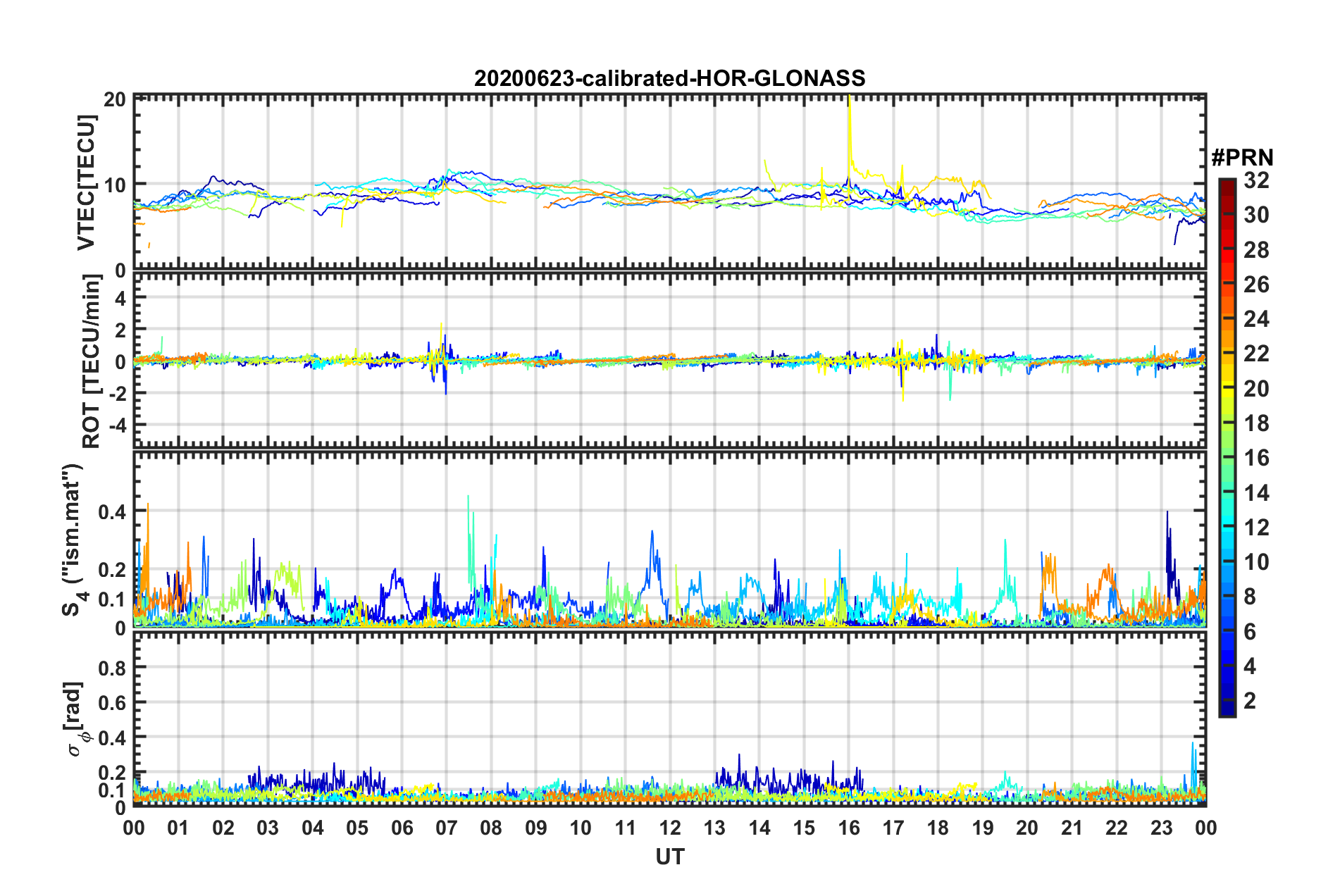The height and width of the screenshot is (896, 1340).
Task: Click x-axis tick label 02
Action: point(223,828)
